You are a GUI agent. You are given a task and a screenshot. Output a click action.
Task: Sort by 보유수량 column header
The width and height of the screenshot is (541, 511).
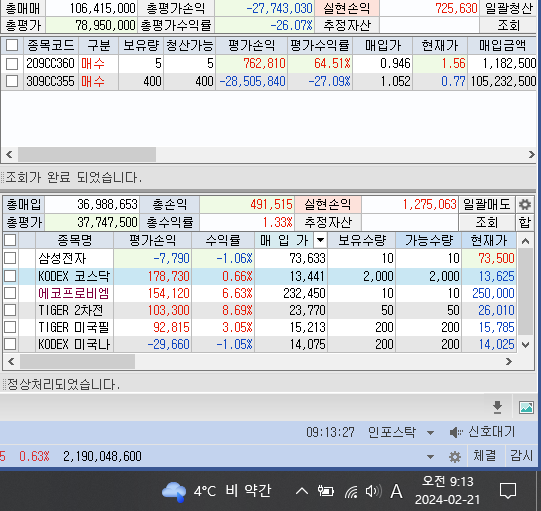(362, 240)
